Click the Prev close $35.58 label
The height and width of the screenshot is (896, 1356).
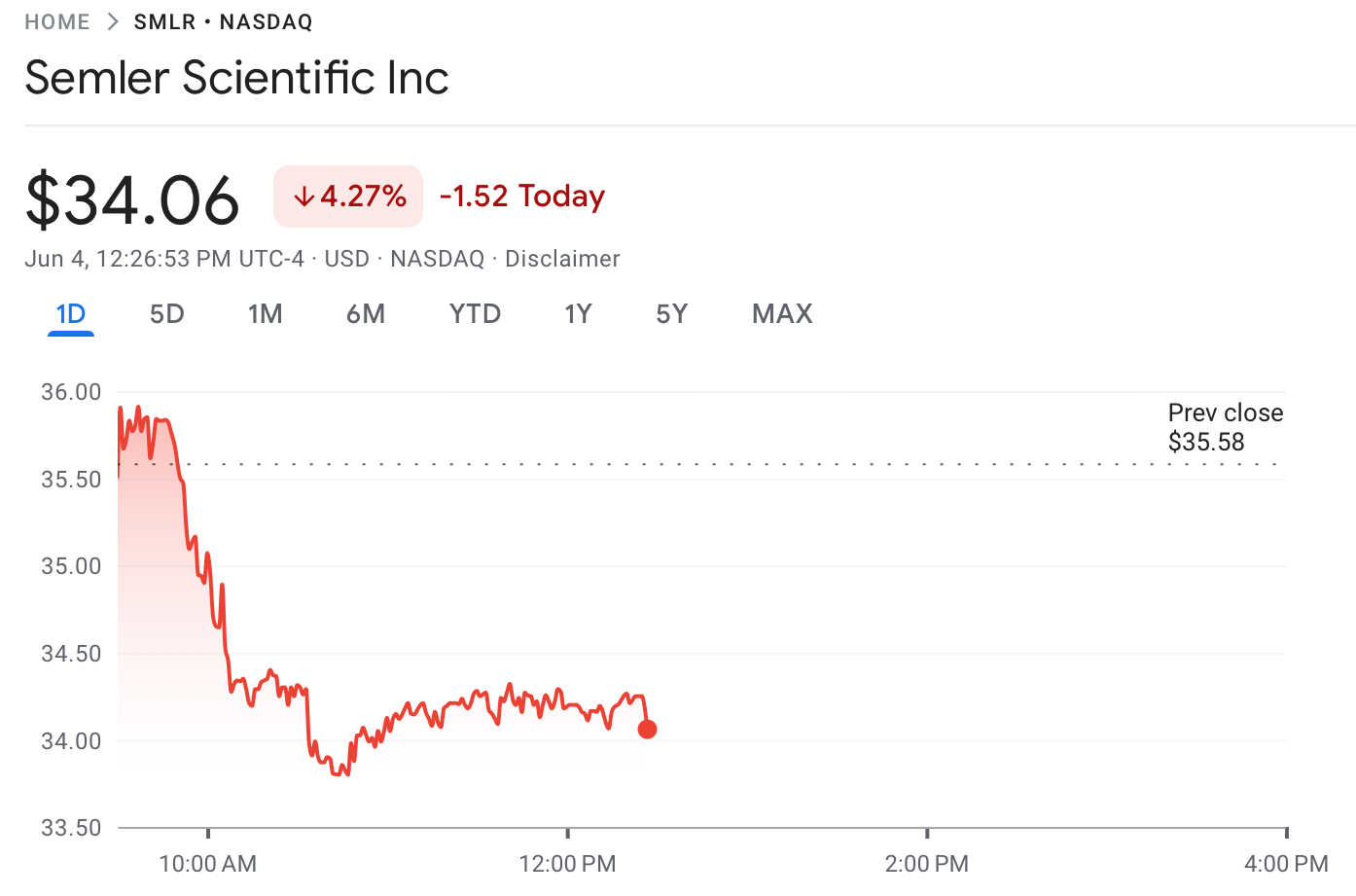click(x=1225, y=427)
